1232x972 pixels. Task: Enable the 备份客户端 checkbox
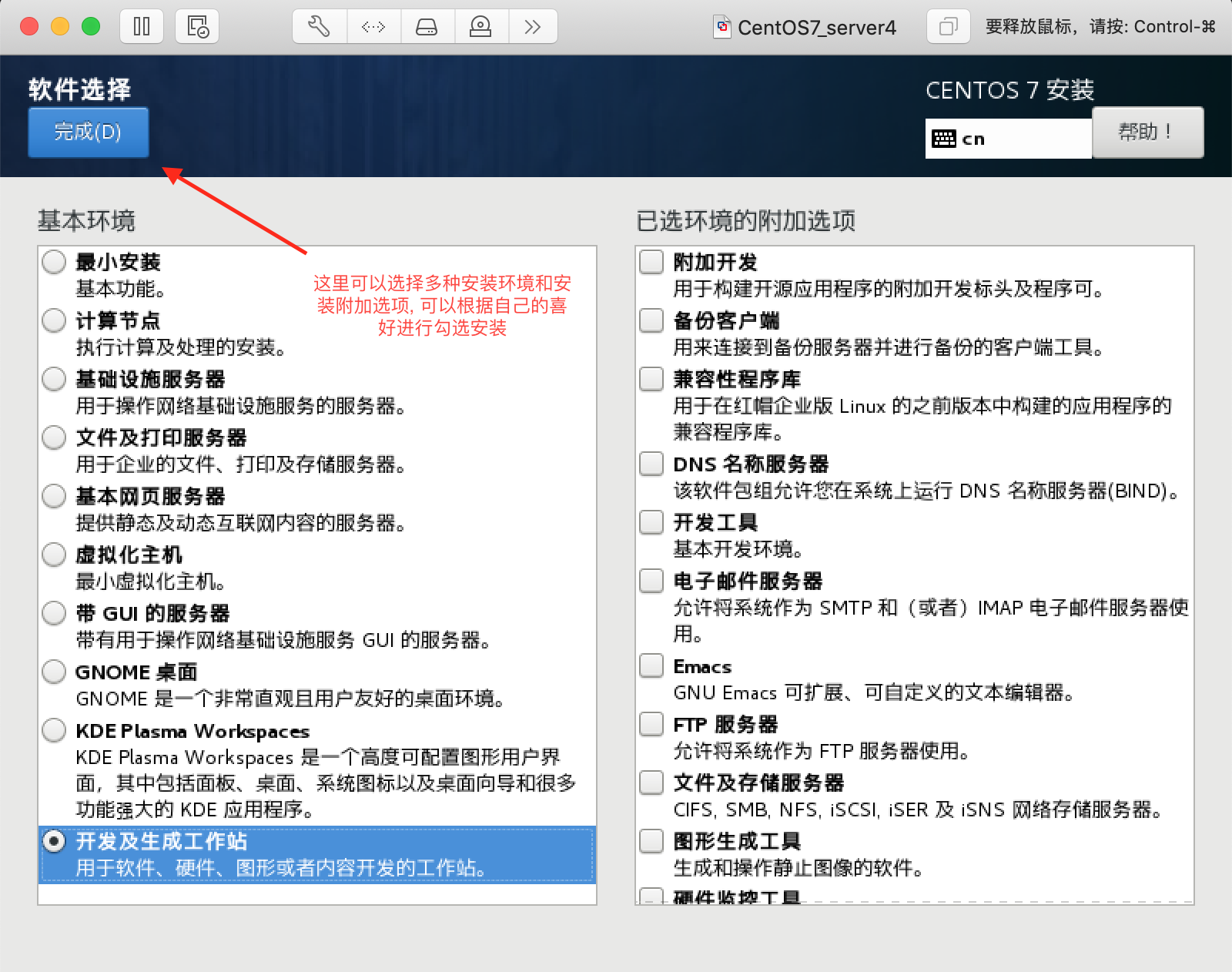651,320
